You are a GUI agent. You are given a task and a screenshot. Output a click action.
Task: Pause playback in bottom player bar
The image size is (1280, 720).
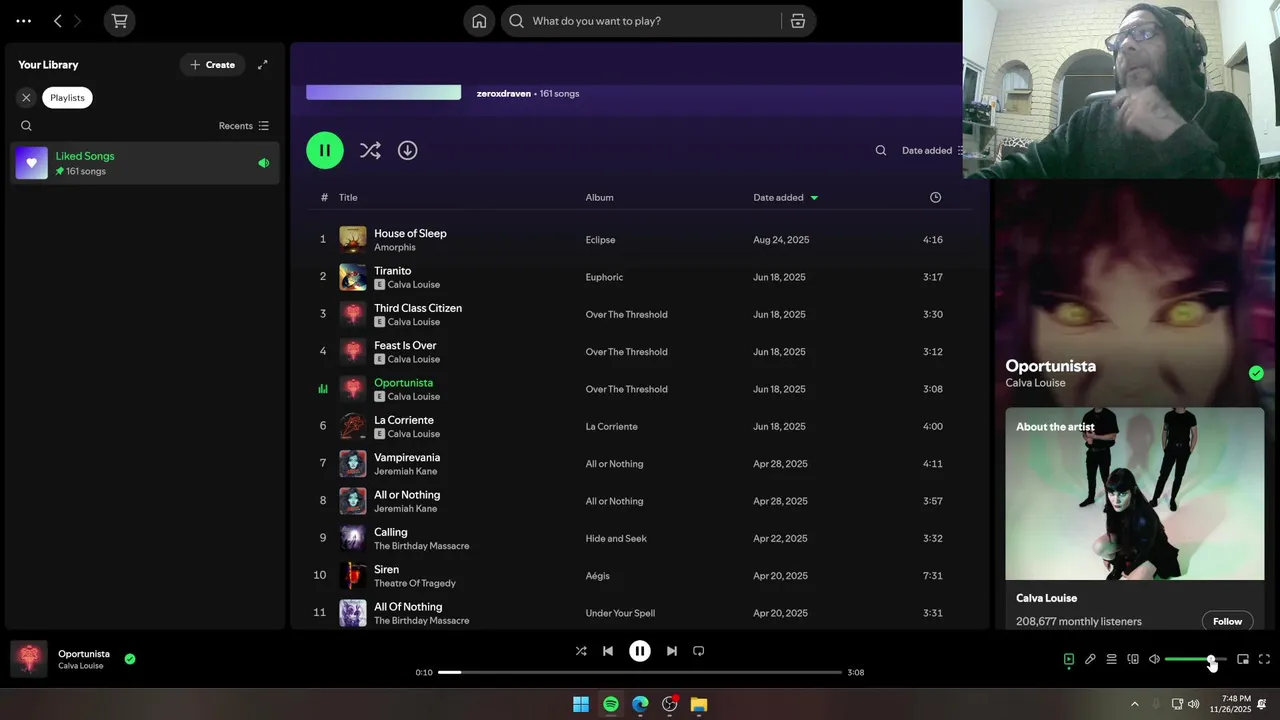tap(640, 651)
